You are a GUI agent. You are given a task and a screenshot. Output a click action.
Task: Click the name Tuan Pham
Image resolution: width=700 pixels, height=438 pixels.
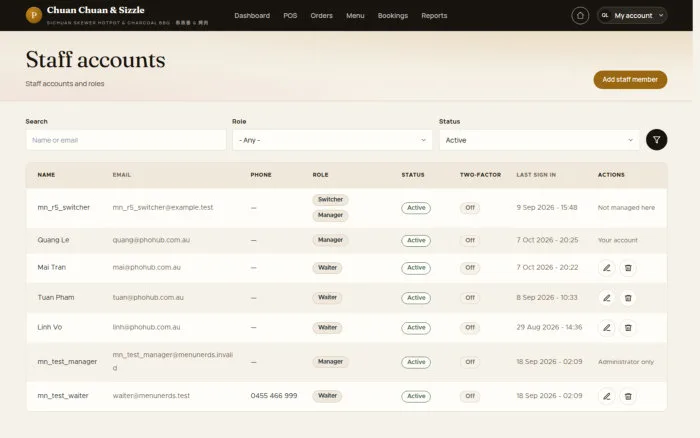(x=56, y=297)
